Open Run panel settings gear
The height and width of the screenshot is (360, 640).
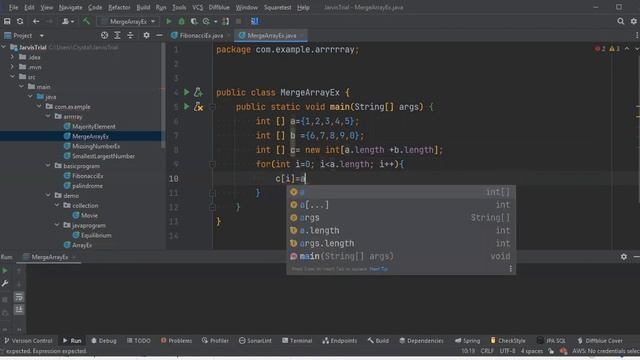(x=624, y=257)
